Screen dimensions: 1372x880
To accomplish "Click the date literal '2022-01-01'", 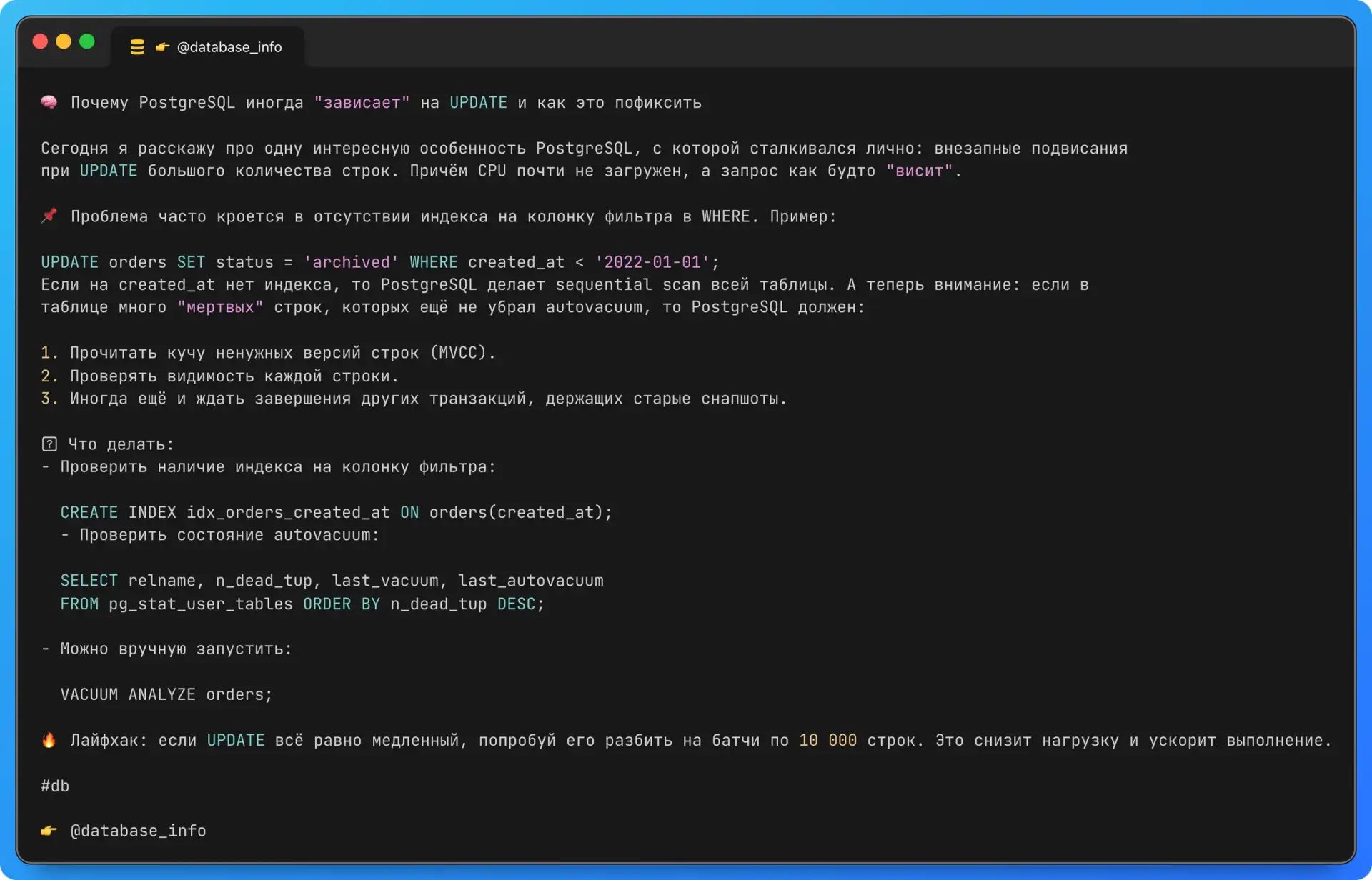I will (x=652, y=262).
